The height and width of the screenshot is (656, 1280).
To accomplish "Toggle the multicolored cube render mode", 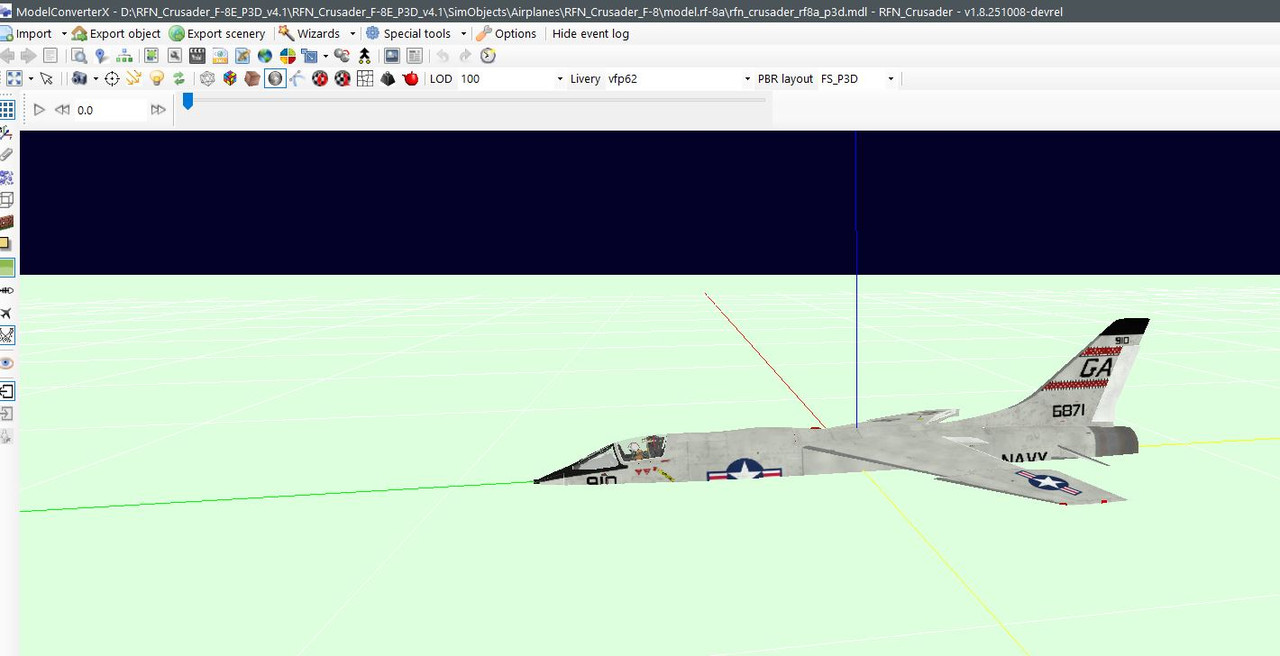I will click(230, 79).
